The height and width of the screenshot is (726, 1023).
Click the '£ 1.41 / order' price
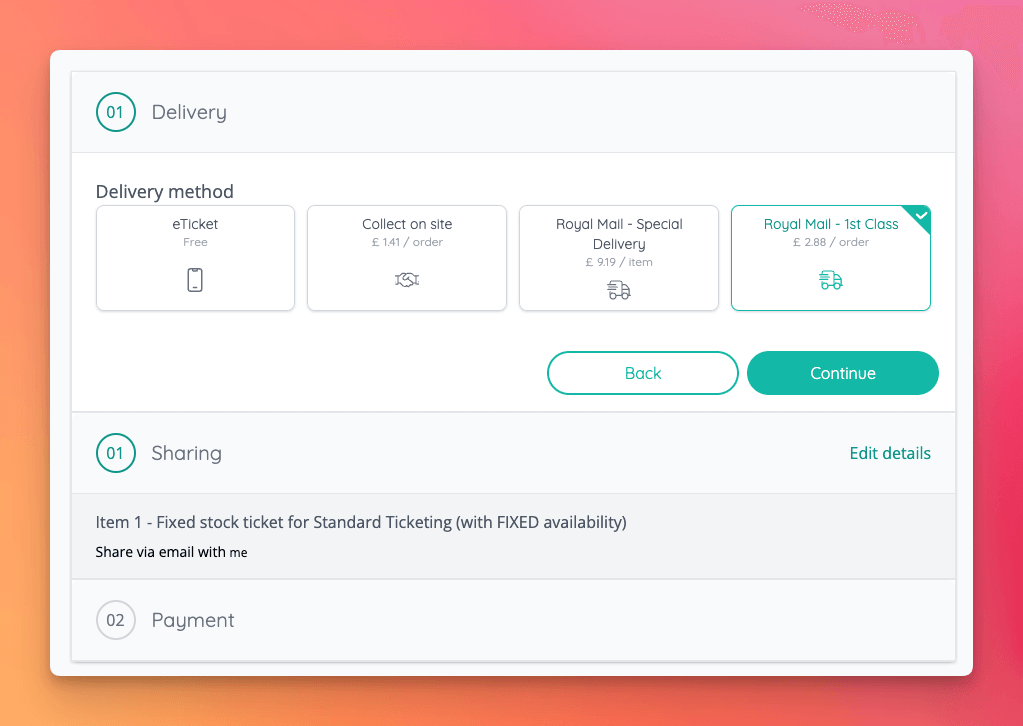[x=406, y=242]
